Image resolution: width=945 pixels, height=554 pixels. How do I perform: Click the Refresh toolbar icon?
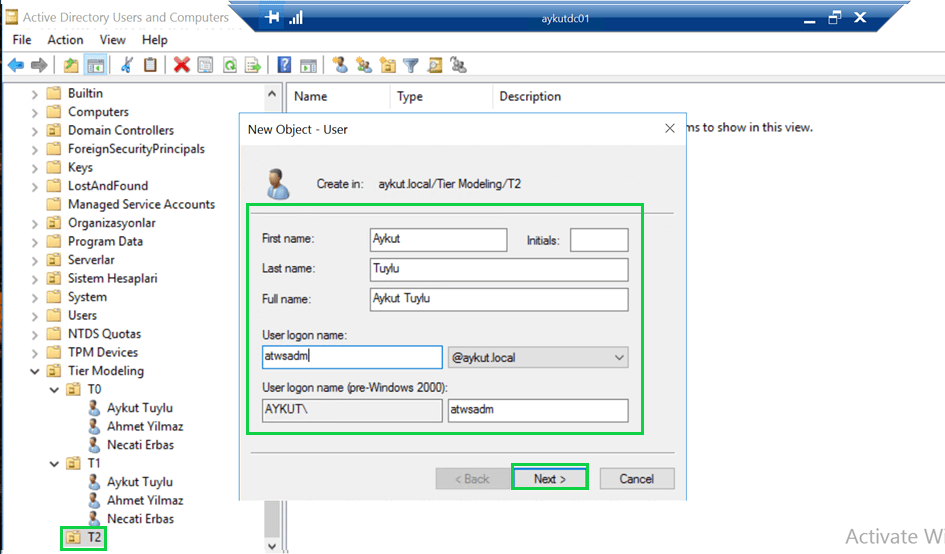pyautogui.click(x=229, y=65)
